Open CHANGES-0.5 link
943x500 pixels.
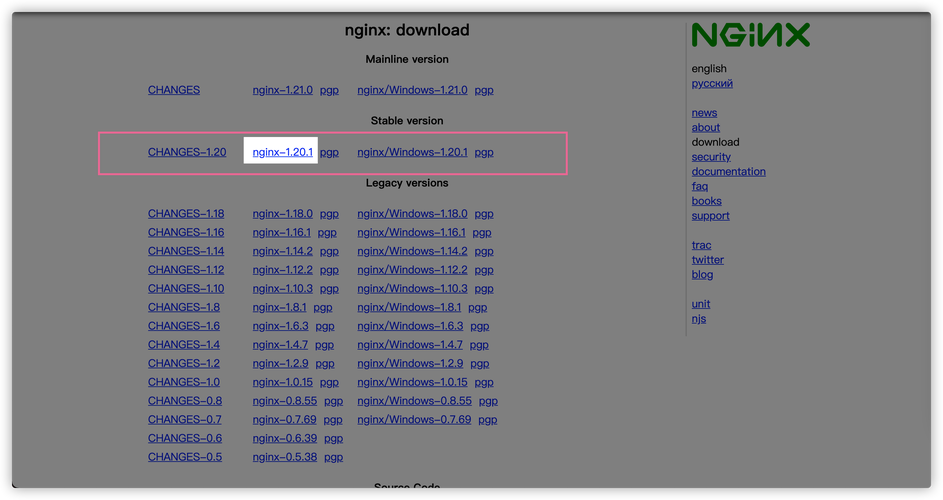pyautogui.click(x=185, y=456)
